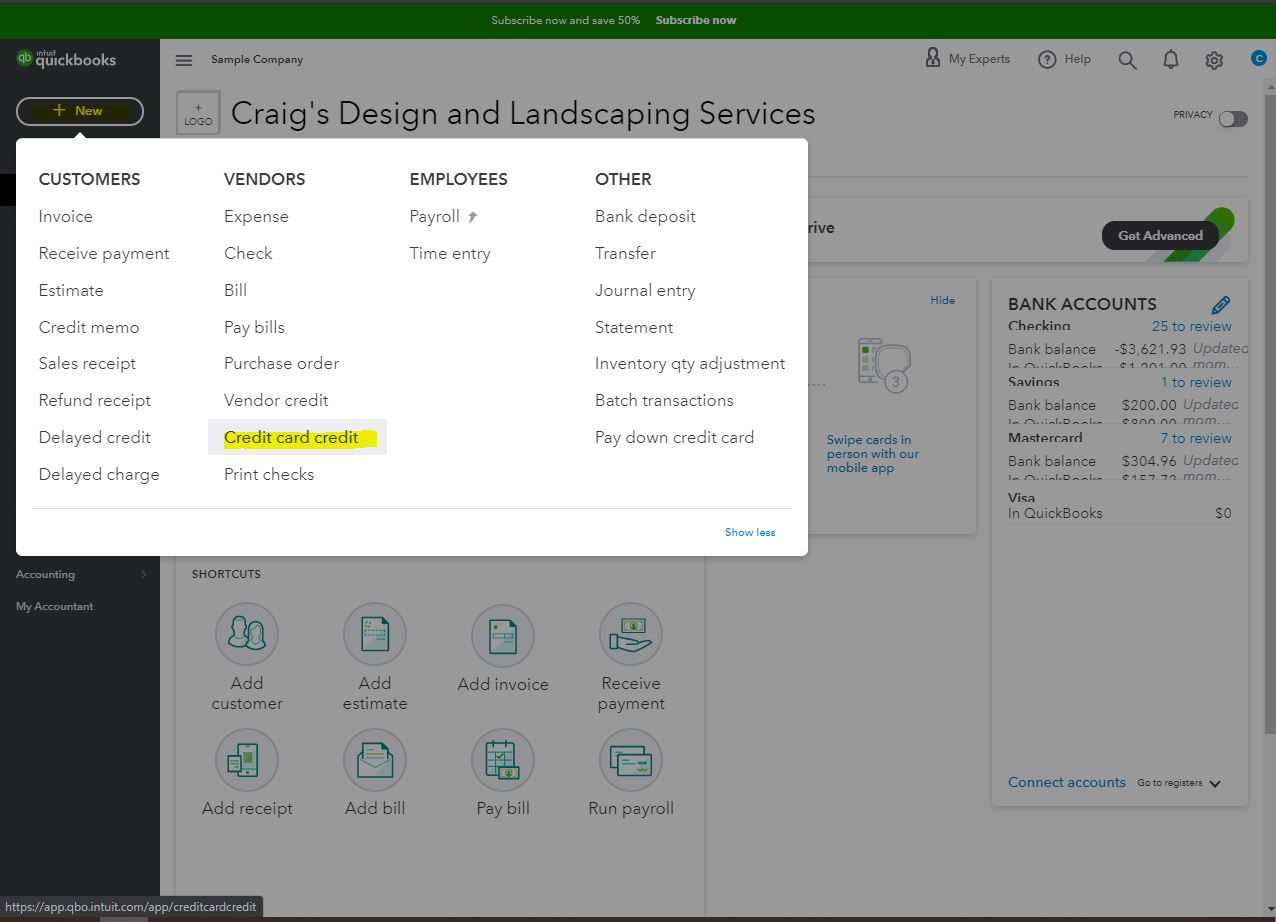
Task: Open the settings gear
Action: (x=1213, y=59)
